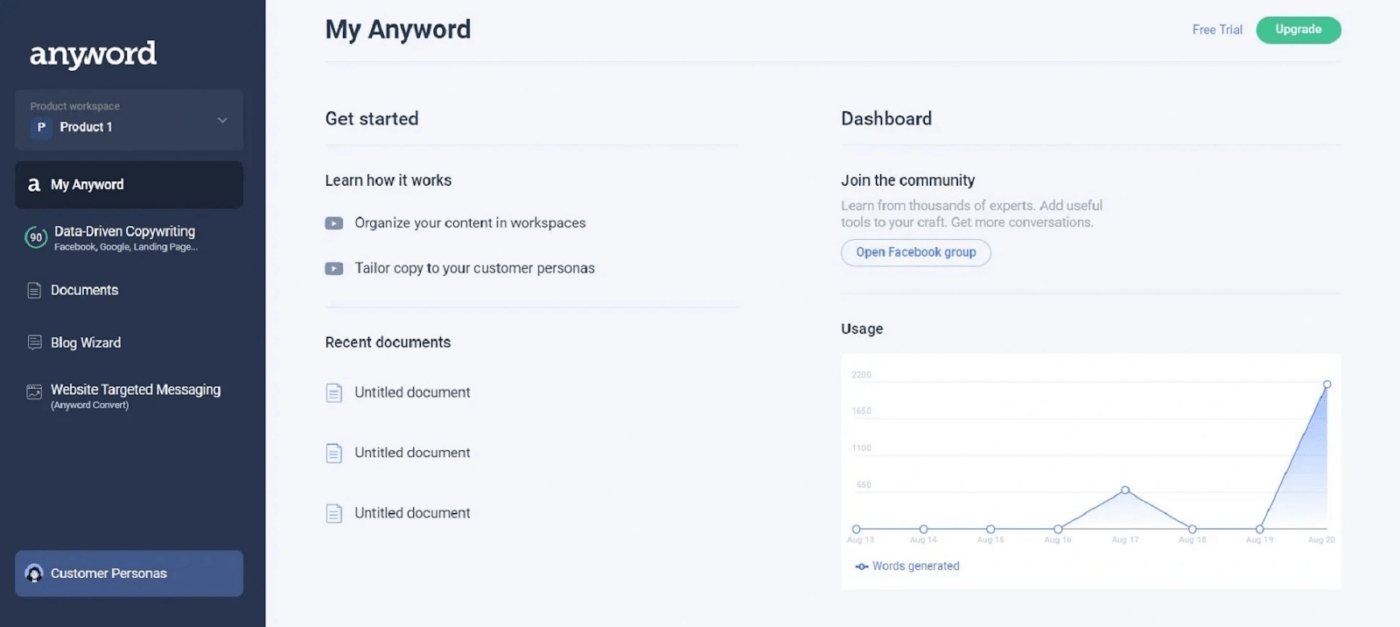Click the 'My Anyword' page title
The height and width of the screenshot is (627, 1400).
[x=398, y=30]
